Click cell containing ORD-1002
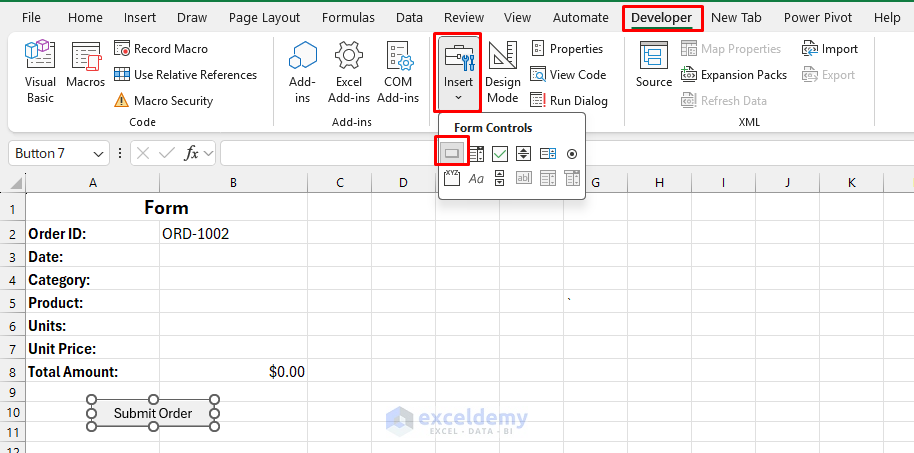The width and height of the screenshot is (914, 453). click(x=234, y=234)
